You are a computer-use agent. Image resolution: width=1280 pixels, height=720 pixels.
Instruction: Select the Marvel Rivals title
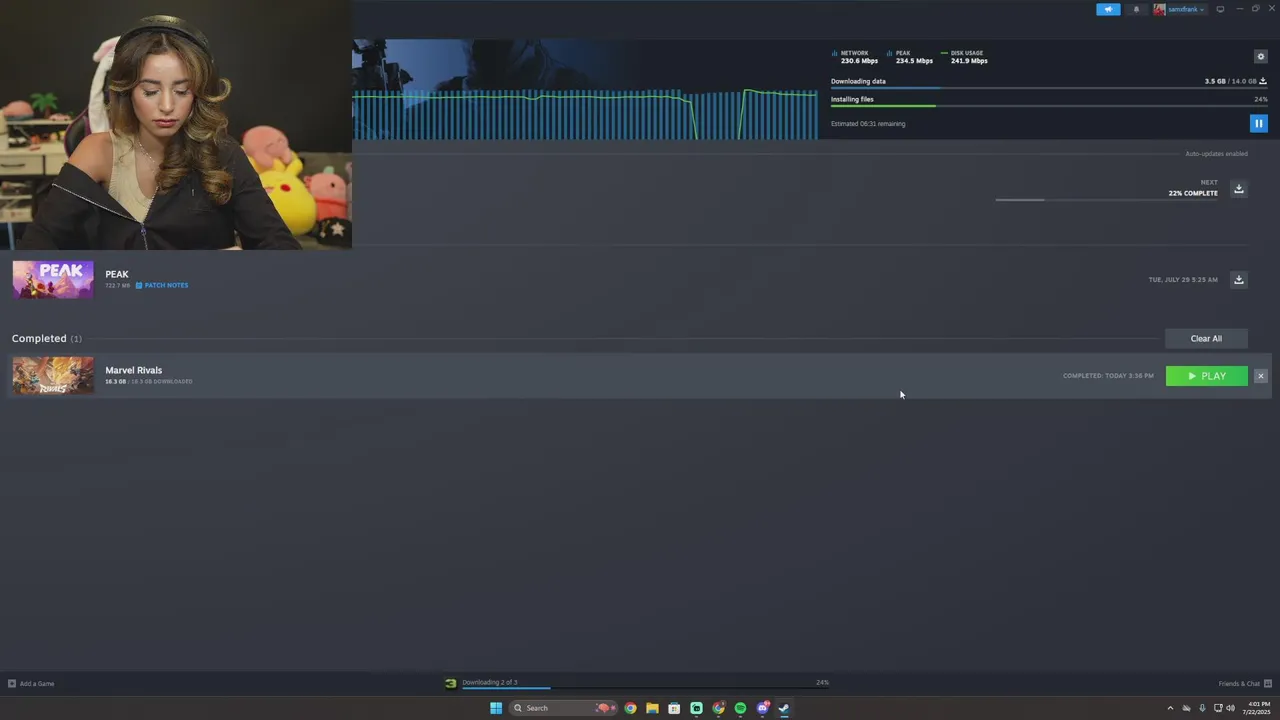click(x=133, y=370)
